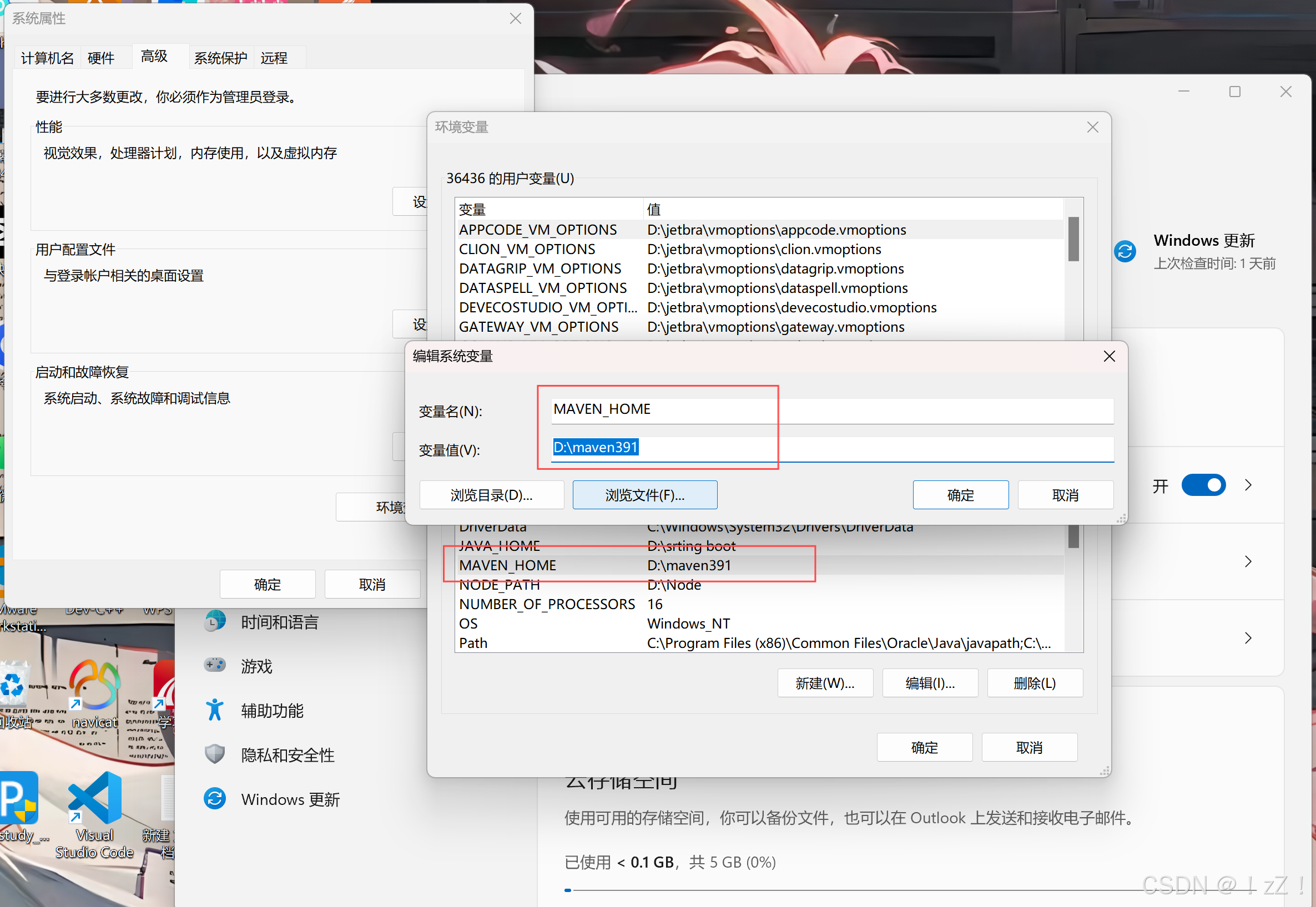Expand the second right-arrow chevron in settings panel

point(1248,561)
